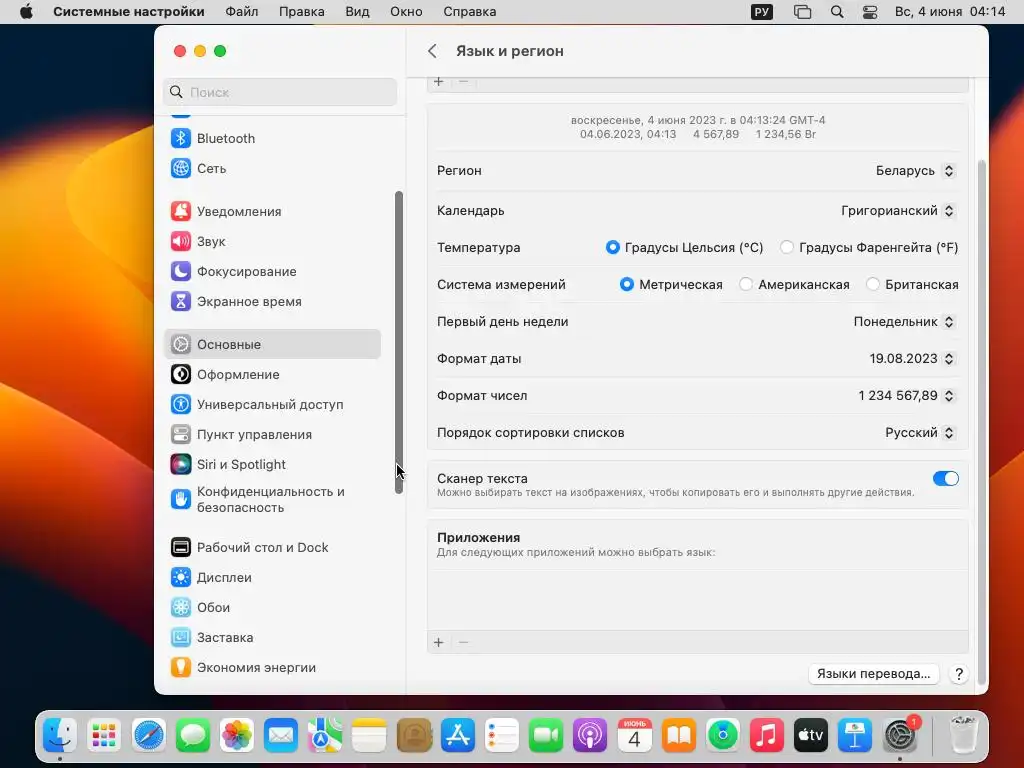The height and width of the screenshot is (768, 1024).
Task: Click the РУ input source indicator
Action: tap(762, 12)
